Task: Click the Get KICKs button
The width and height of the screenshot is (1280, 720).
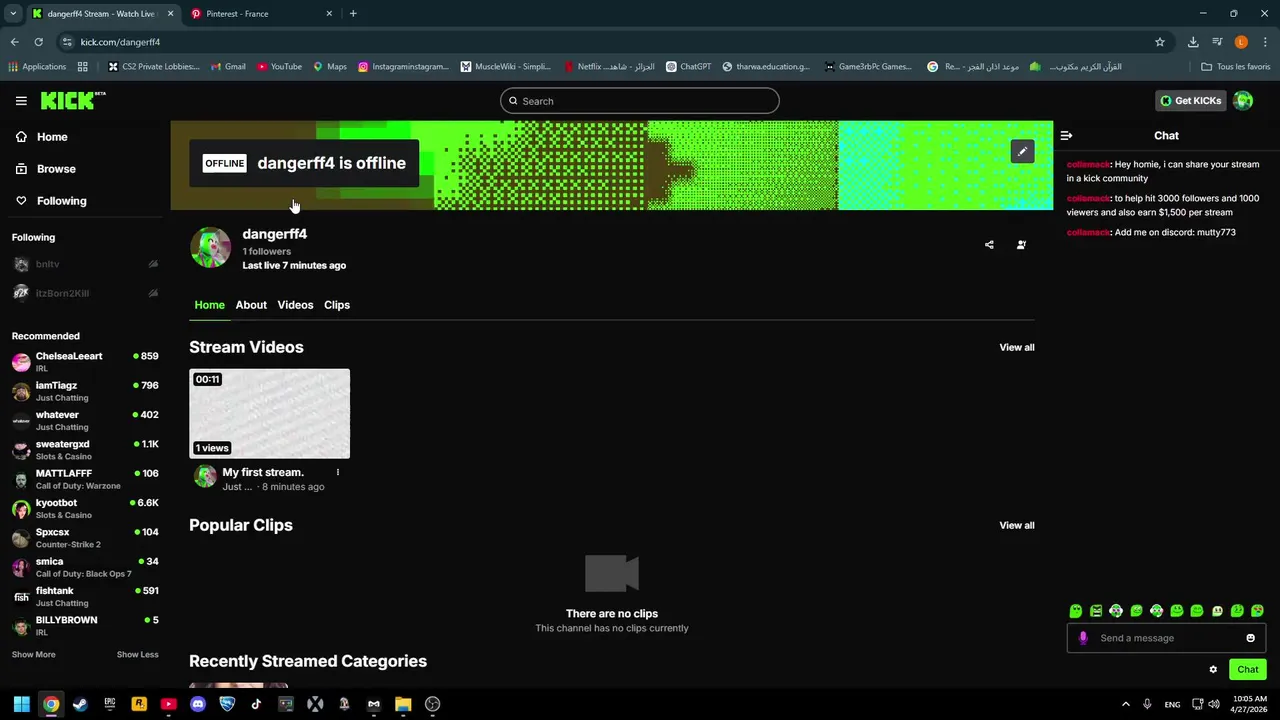Action: [1191, 101]
